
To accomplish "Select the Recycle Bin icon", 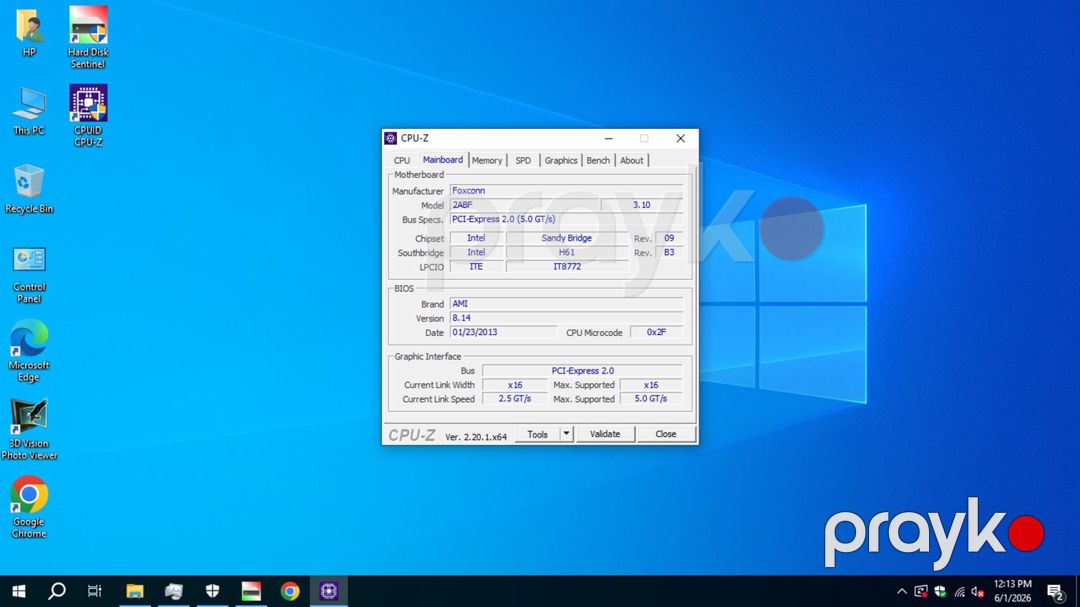I will [x=29, y=189].
